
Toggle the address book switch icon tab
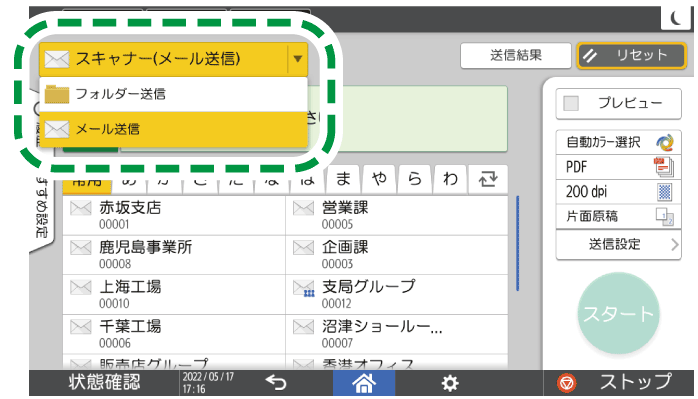click(x=488, y=179)
